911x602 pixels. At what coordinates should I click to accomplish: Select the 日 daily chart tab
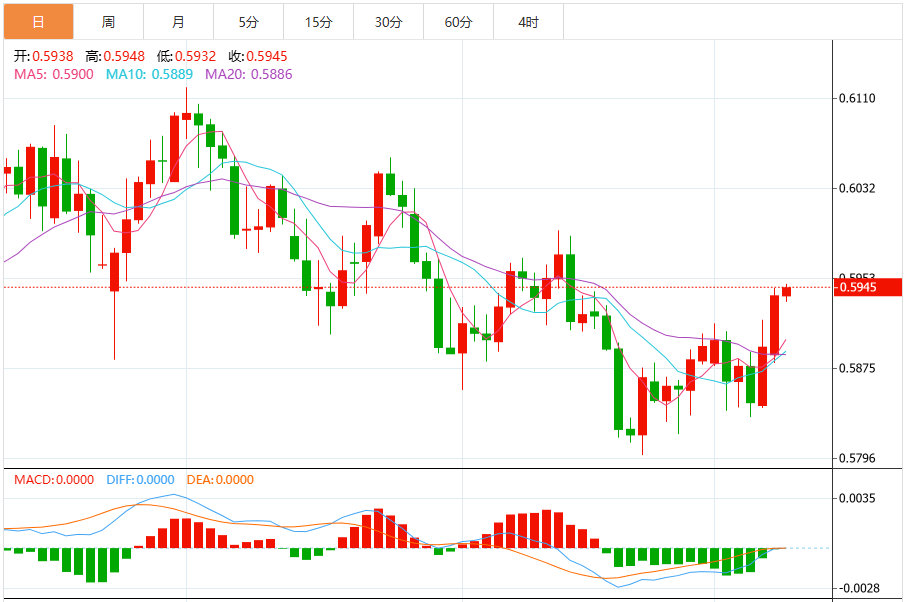[38, 22]
